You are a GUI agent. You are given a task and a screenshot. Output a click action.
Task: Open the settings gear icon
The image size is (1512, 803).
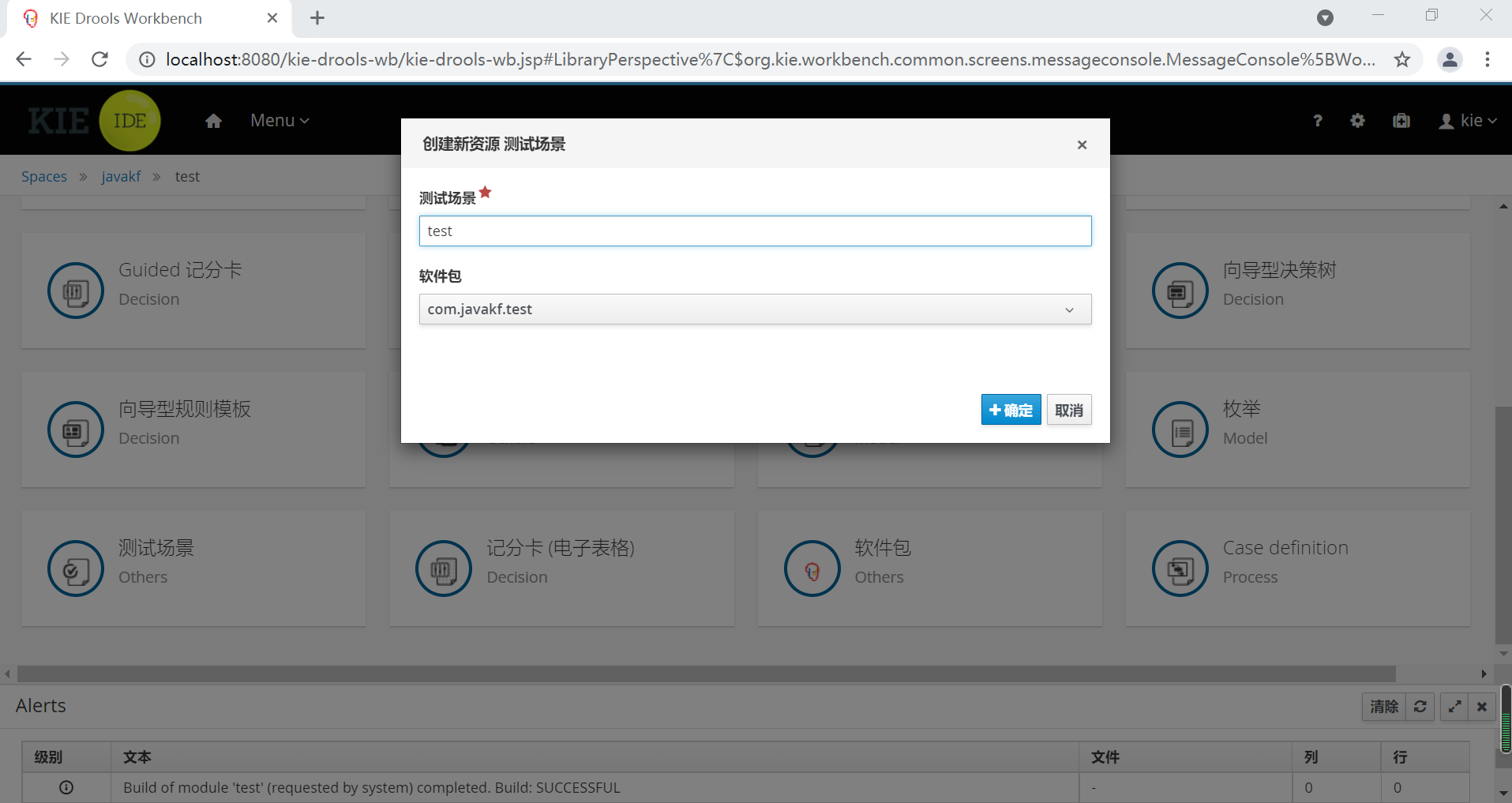[1357, 120]
